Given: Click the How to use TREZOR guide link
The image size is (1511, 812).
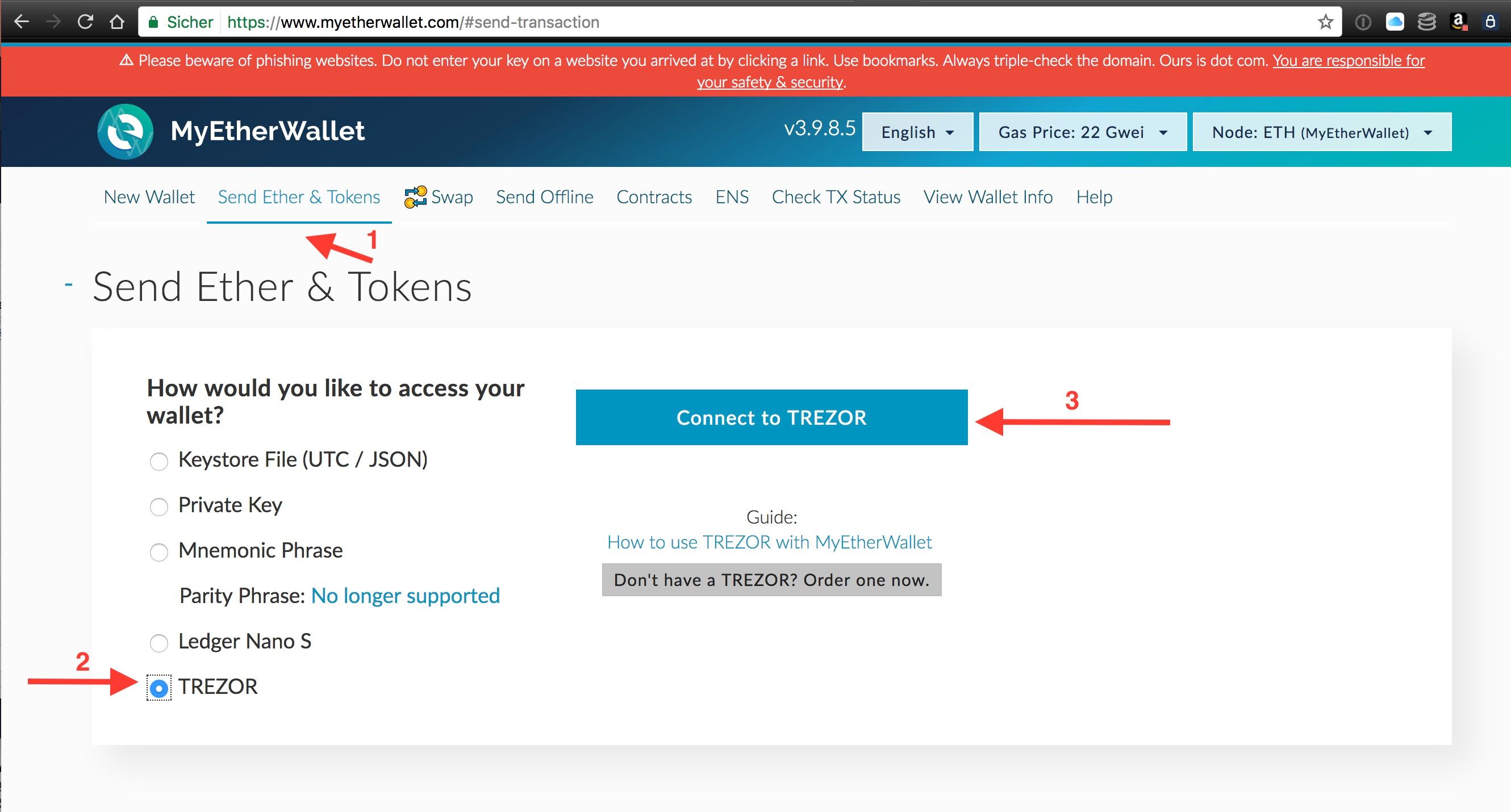Looking at the screenshot, I should pyautogui.click(x=771, y=541).
